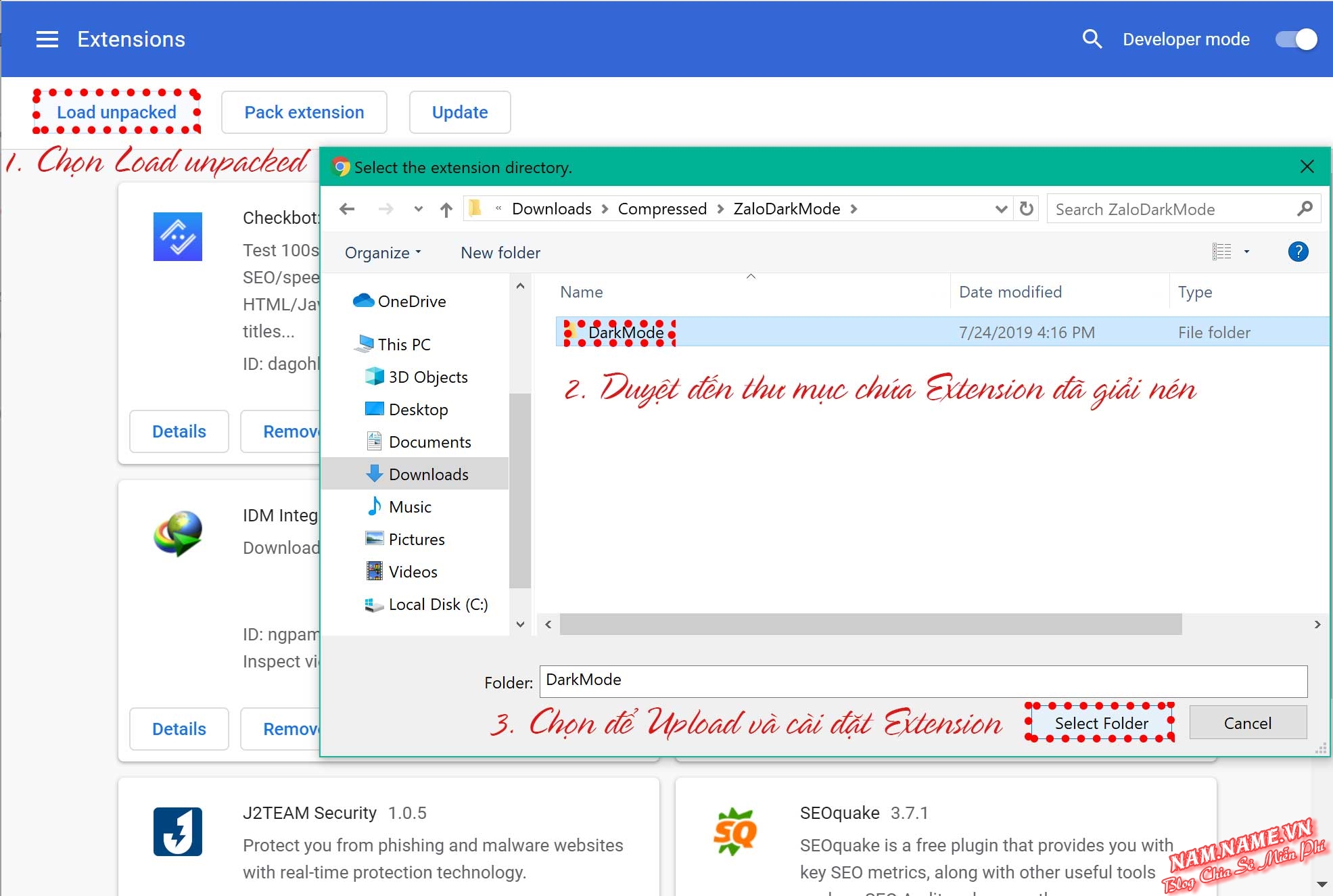Disable Developer mode
This screenshot has width=1333, height=896.
1295,39
